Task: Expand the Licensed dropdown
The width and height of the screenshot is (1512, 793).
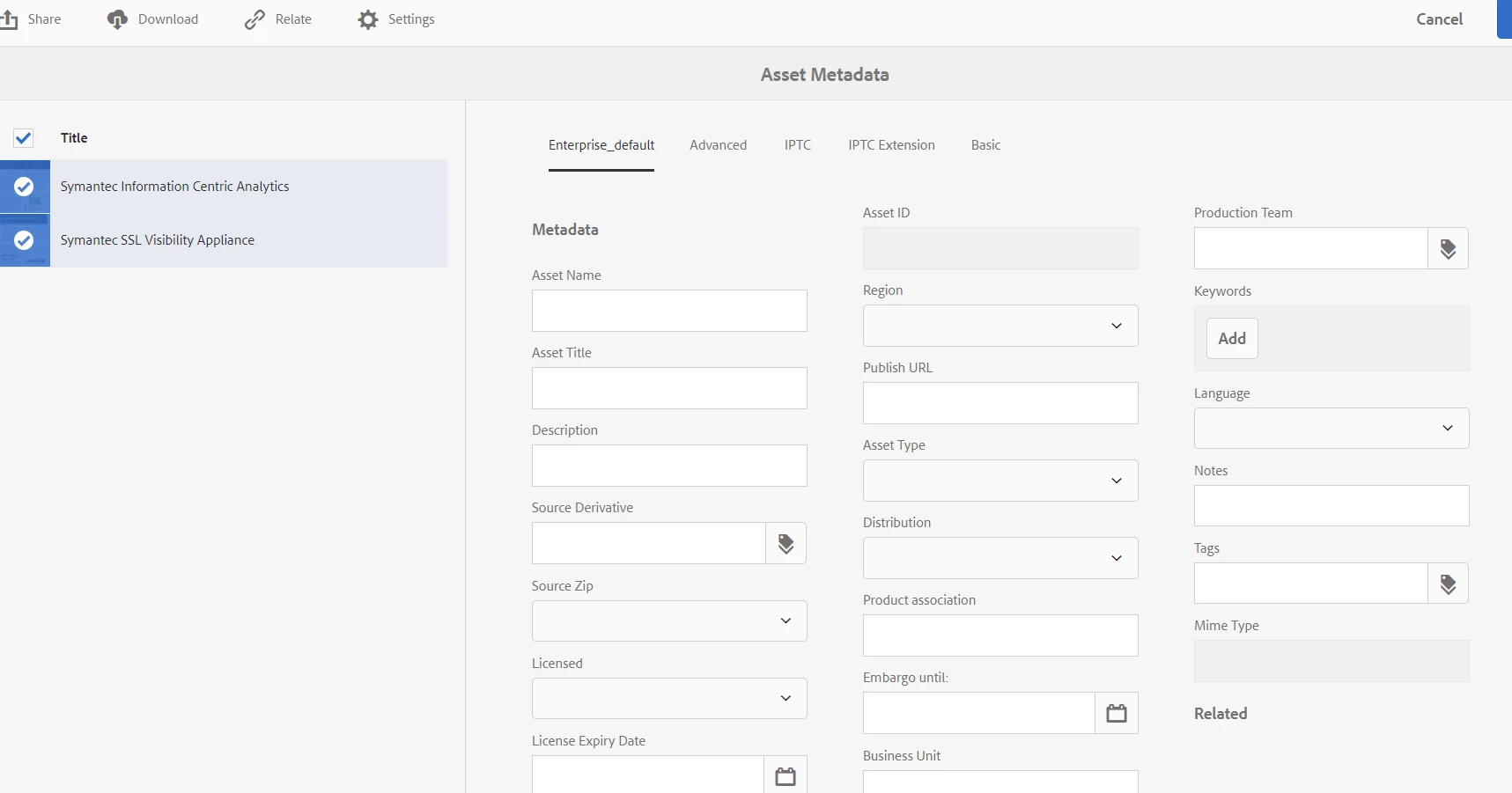Action: (x=669, y=699)
